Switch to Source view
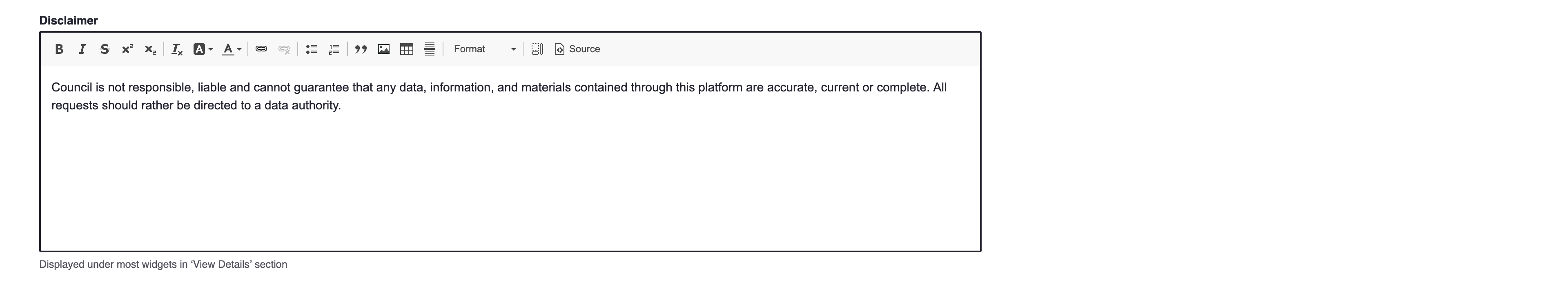Image resolution: width=1568 pixels, height=289 pixels. (x=578, y=49)
